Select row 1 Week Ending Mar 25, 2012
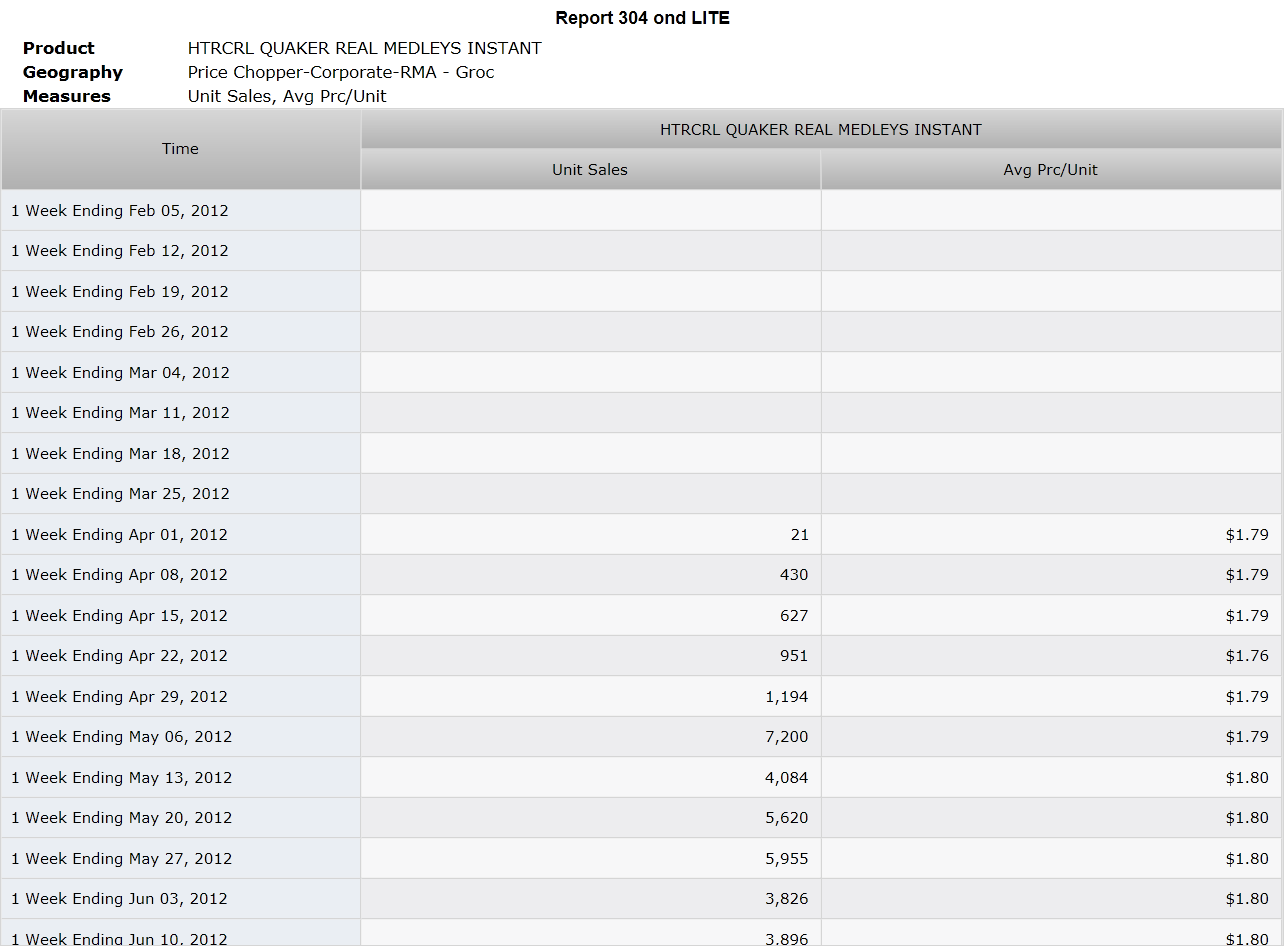 tap(641, 494)
